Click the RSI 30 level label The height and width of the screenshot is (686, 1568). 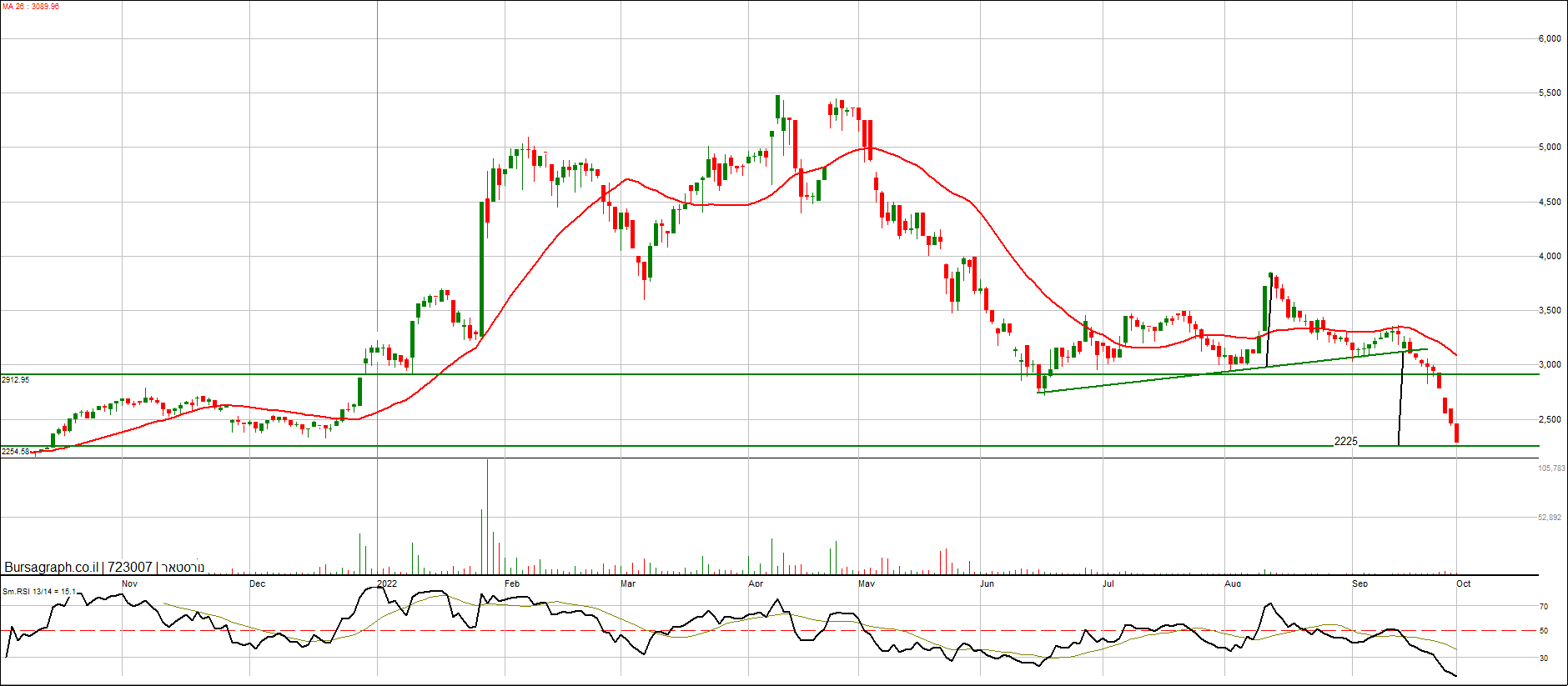(x=1544, y=658)
